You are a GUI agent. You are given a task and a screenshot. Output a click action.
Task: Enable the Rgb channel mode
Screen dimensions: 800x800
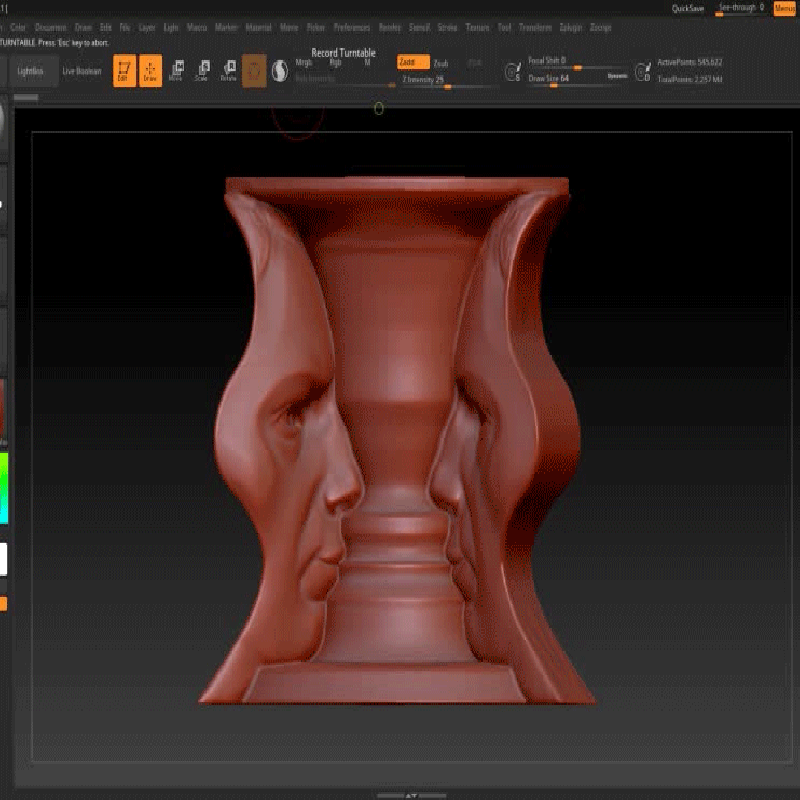click(x=335, y=62)
